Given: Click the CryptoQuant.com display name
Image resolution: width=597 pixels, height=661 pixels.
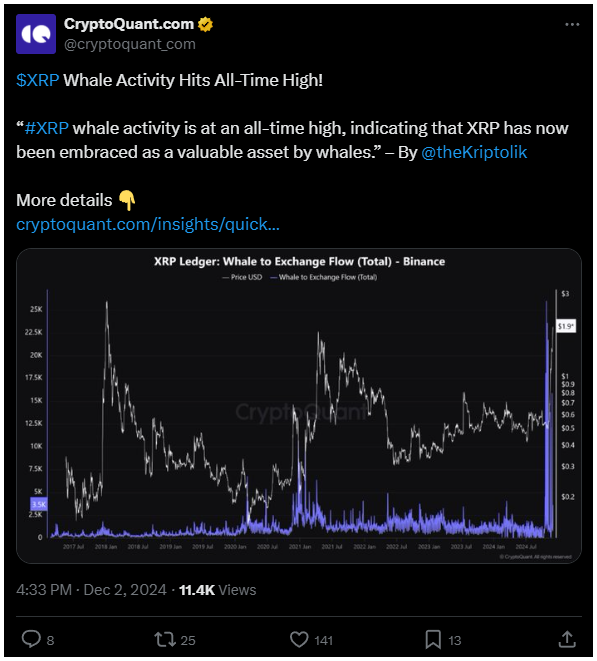Looking at the screenshot, I should point(129,24).
